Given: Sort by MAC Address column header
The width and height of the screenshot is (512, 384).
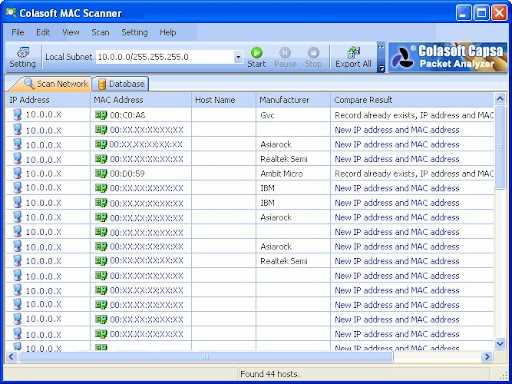Looking at the screenshot, I should click(x=141, y=100).
